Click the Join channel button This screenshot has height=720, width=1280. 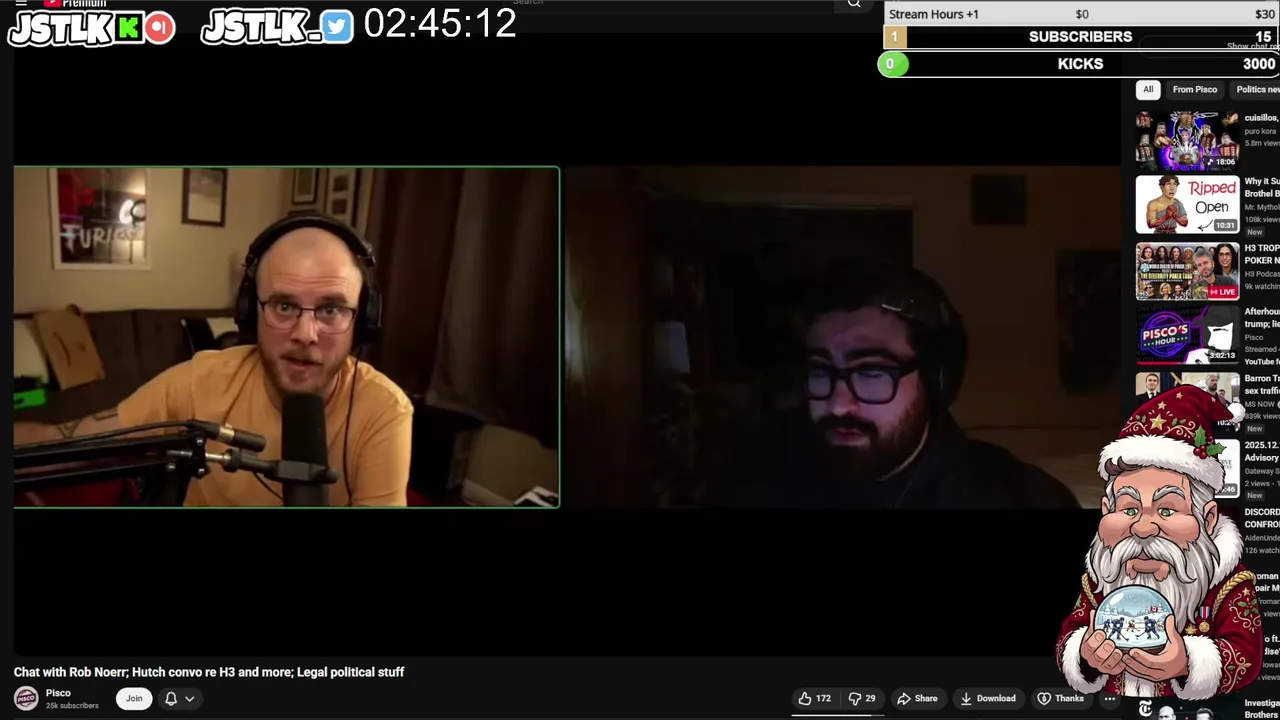click(134, 698)
